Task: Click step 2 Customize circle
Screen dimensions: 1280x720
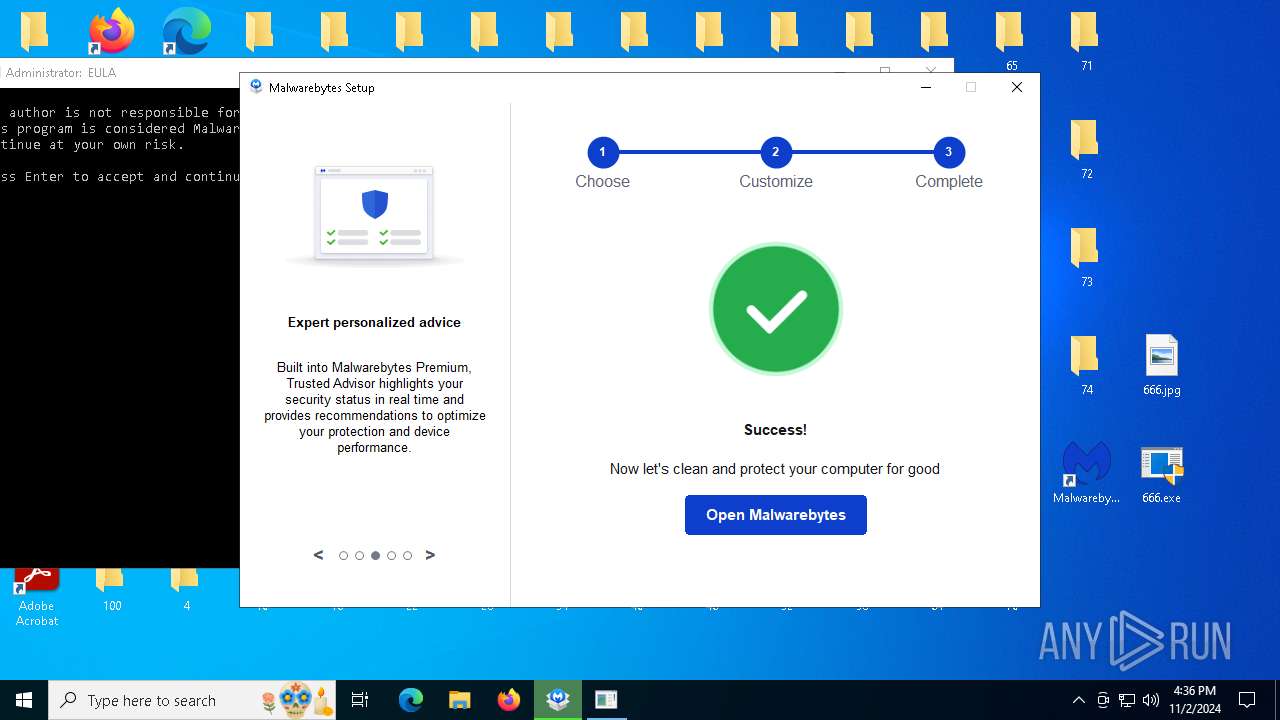Action: (775, 152)
